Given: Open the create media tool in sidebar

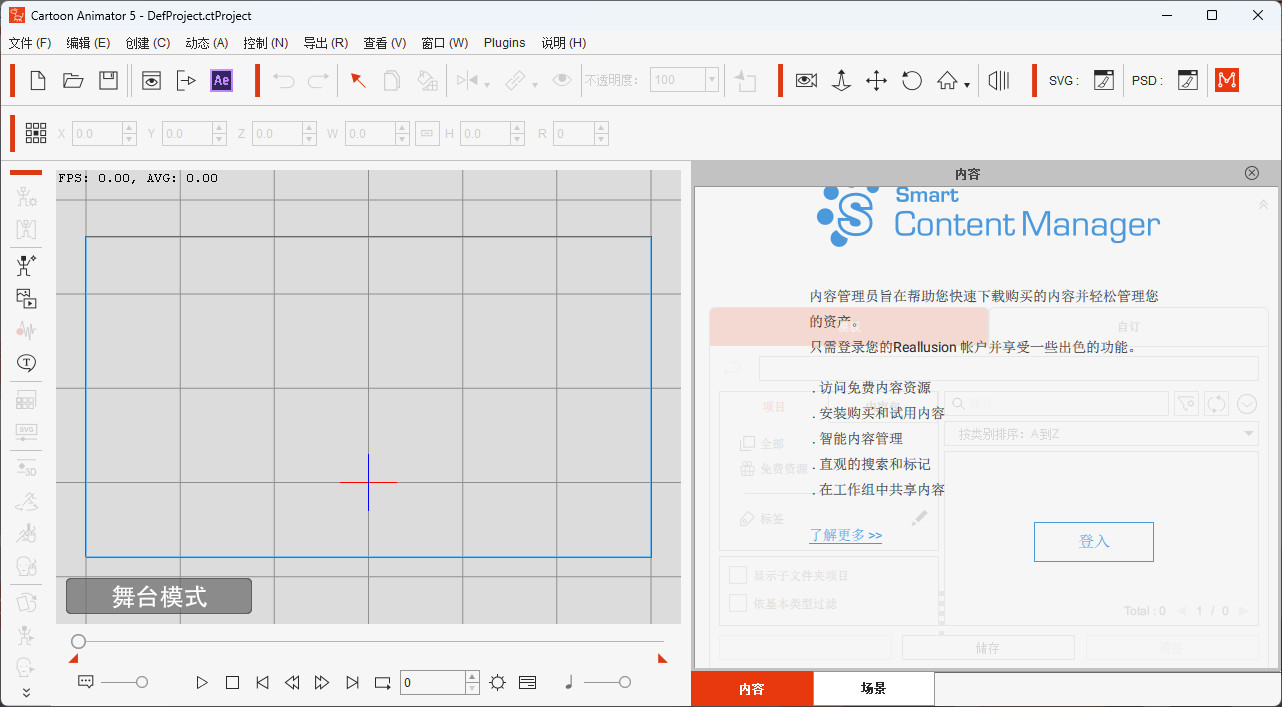Looking at the screenshot, I should point(26,298).
